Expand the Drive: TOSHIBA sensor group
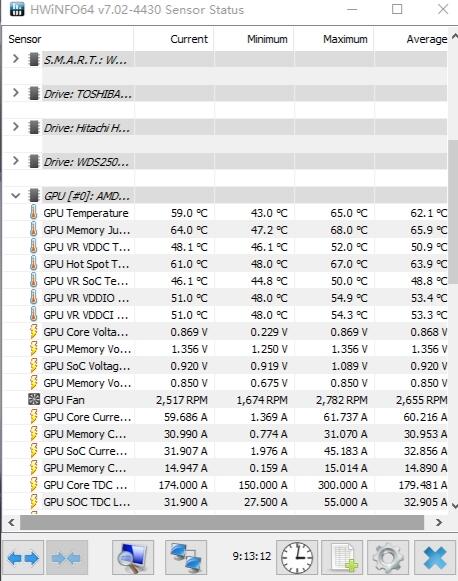Viewport: 458px width, 581px height. pos(16,93)
